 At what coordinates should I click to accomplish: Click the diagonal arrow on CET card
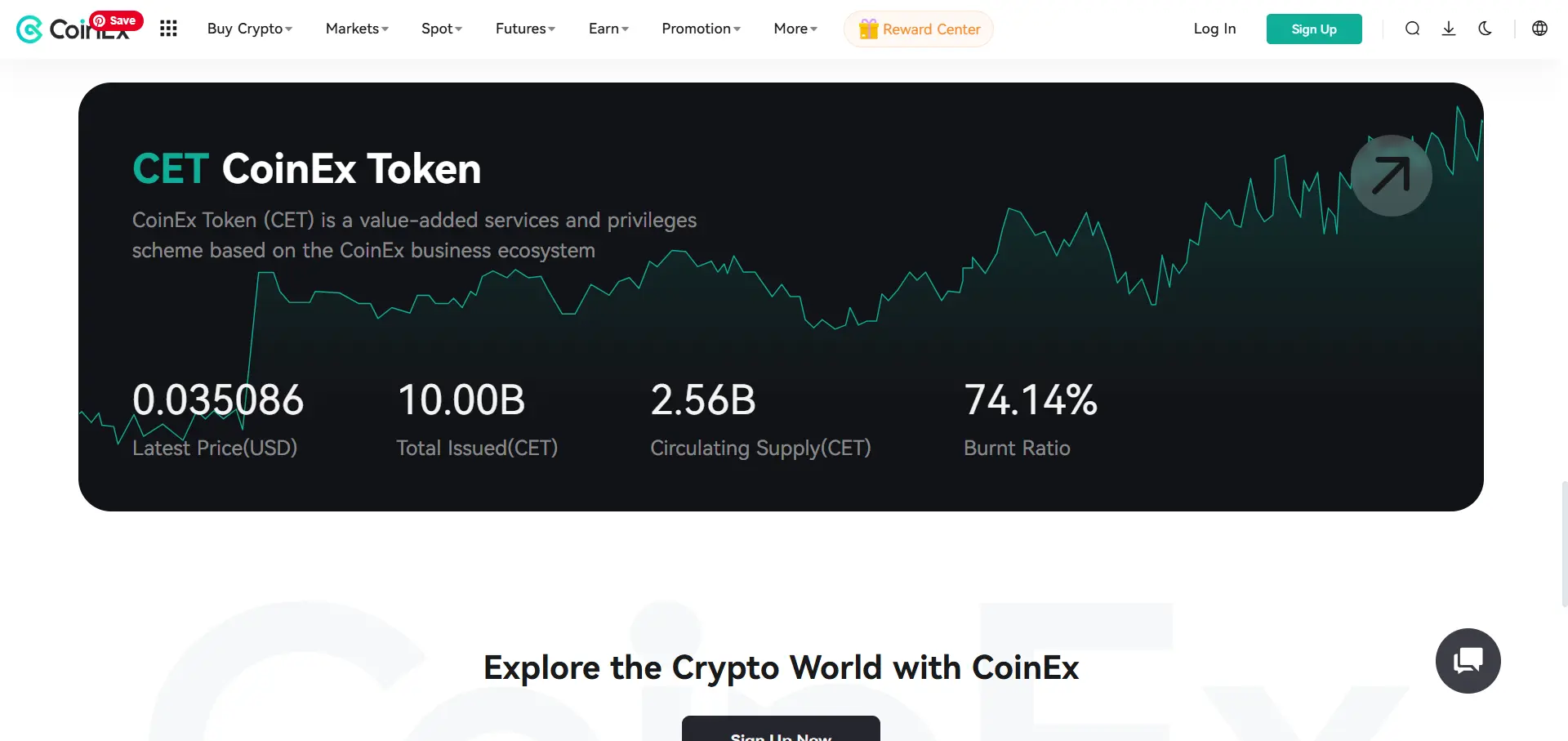point(1391,176)
